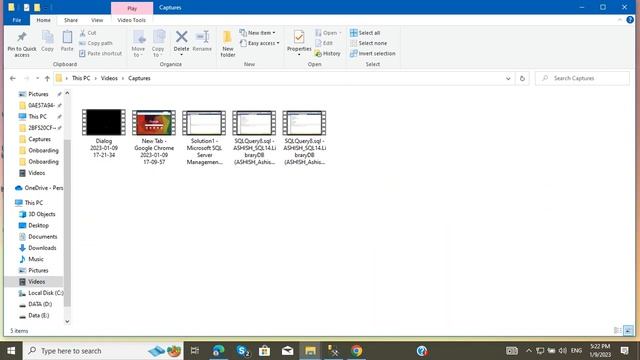640x360 pixels.
Task: Open the Open command dropdown
Action: 328,33
